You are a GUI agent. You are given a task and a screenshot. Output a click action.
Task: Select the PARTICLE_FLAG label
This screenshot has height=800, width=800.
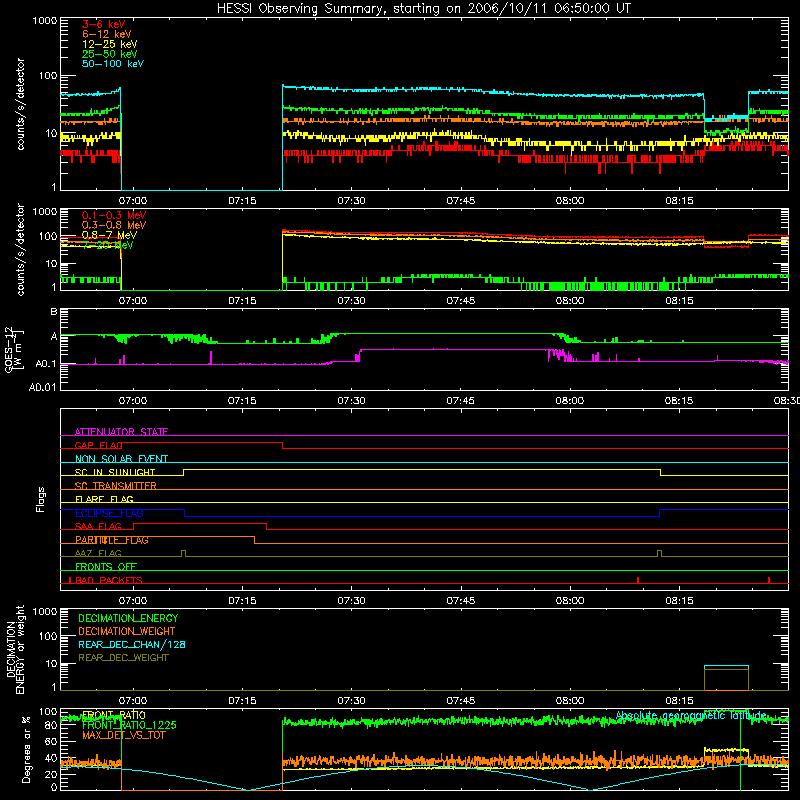click(111, 540)
